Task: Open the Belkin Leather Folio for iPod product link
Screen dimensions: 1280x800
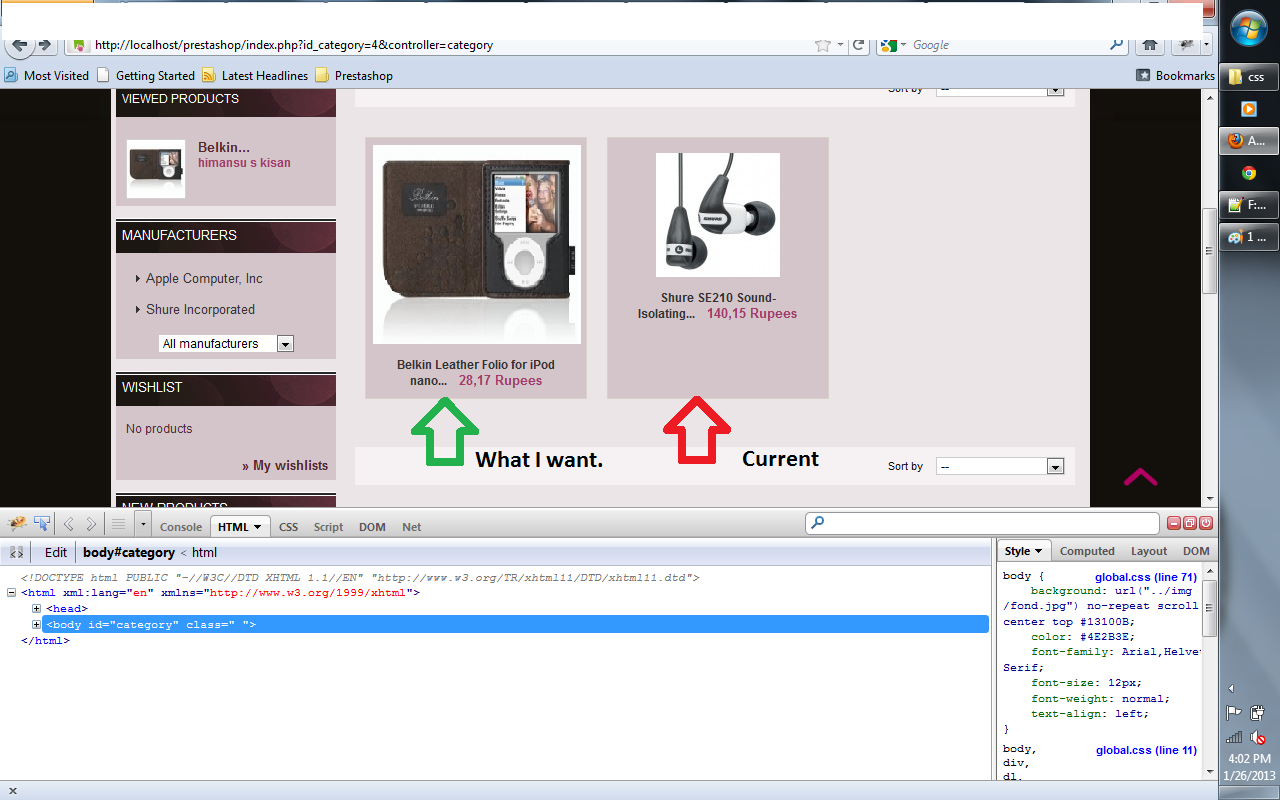Action: pos(476,373)
